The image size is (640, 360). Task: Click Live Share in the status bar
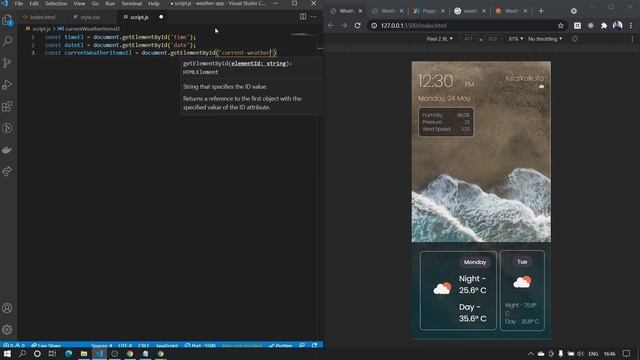(x=46, y=345)
